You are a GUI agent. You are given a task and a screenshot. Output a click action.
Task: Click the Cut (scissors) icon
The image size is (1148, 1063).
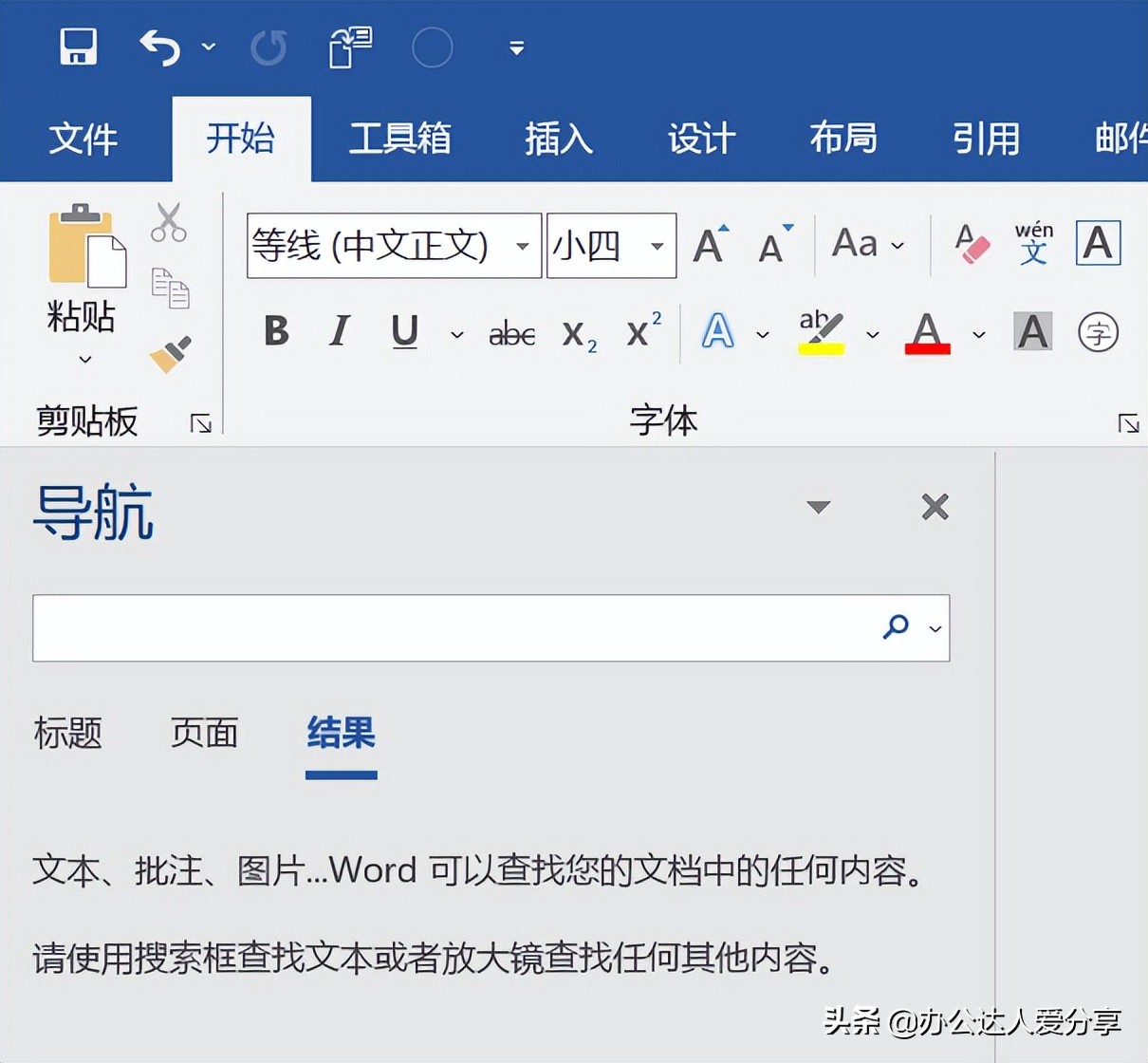coord(169,220)
